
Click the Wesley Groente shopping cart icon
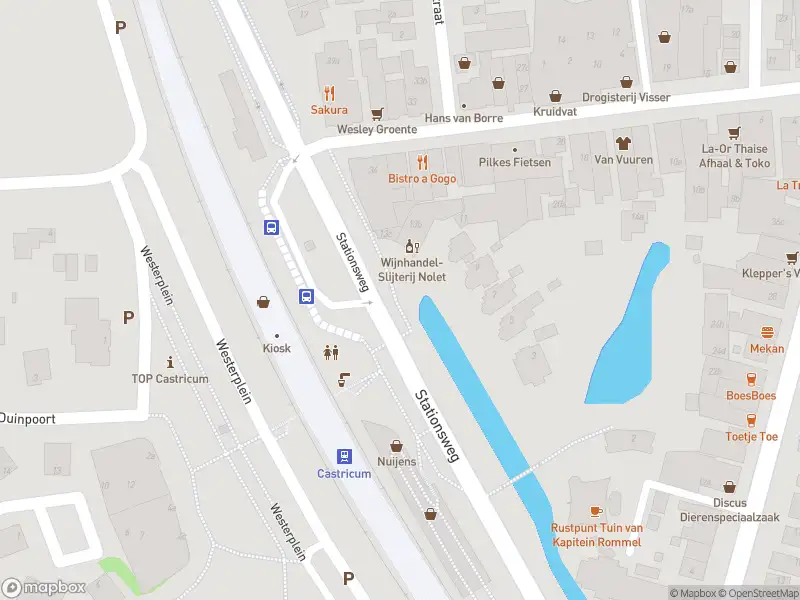click(377, 114)
